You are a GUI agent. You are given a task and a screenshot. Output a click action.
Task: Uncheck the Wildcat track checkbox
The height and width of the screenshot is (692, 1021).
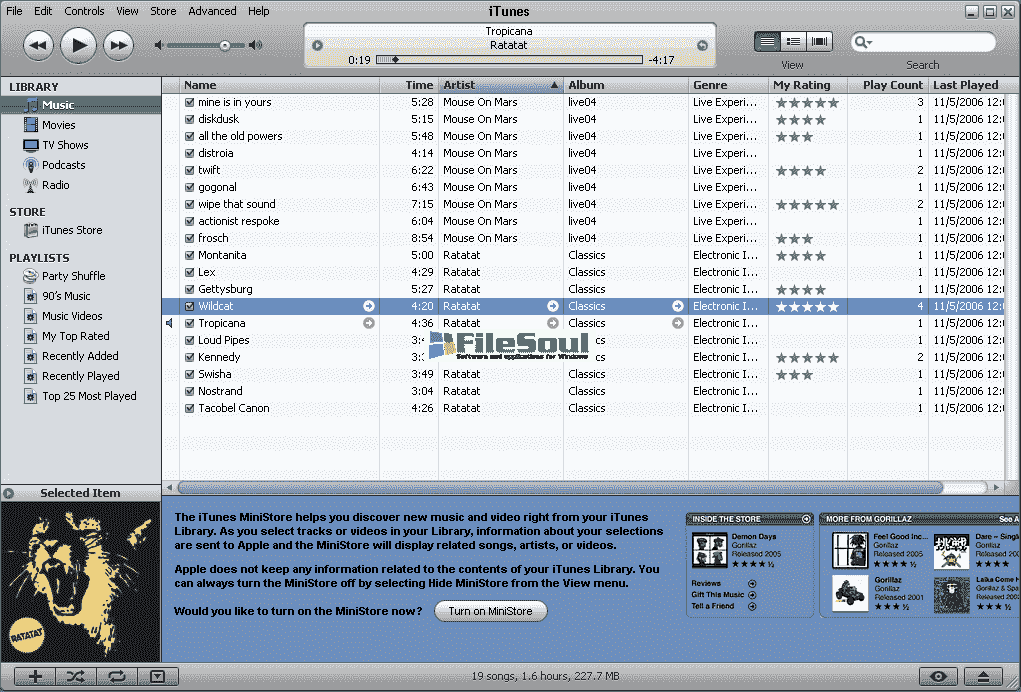pos(190,305)
